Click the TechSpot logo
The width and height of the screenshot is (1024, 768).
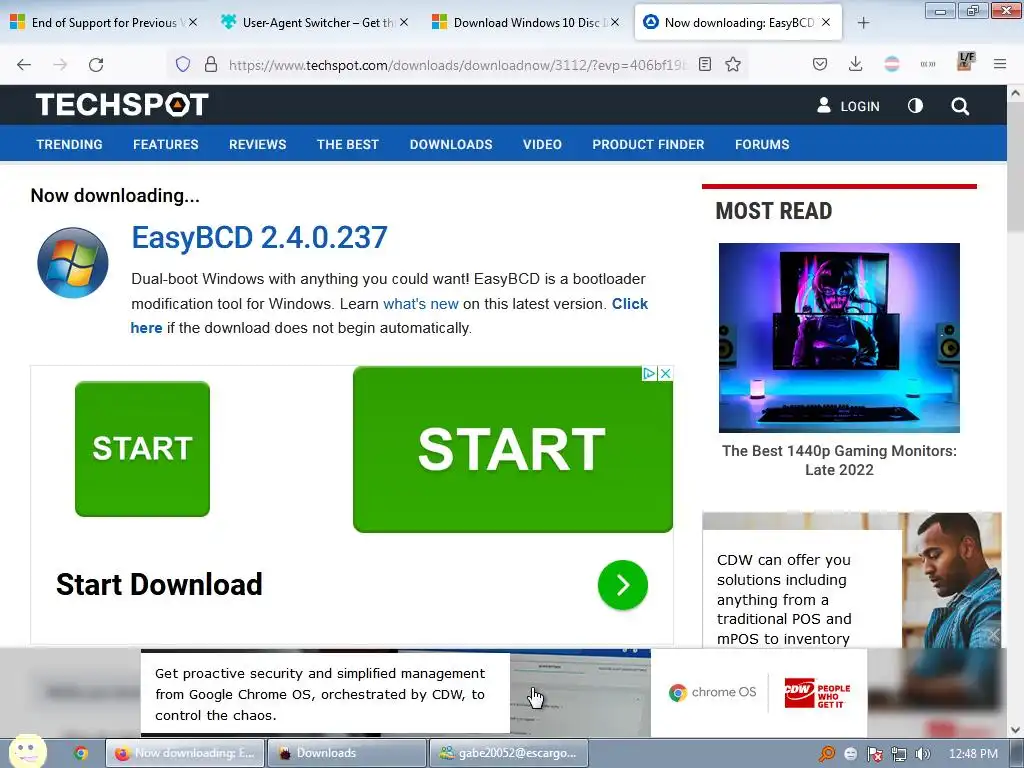(x=122, y=104)
